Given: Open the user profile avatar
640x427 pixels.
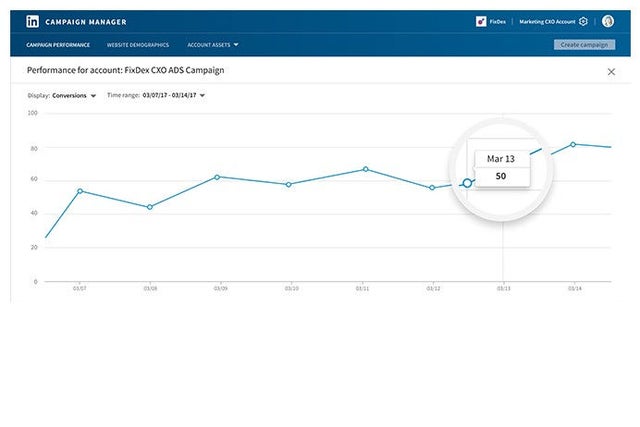Looking at the screenshot, I should coord(607,21).
